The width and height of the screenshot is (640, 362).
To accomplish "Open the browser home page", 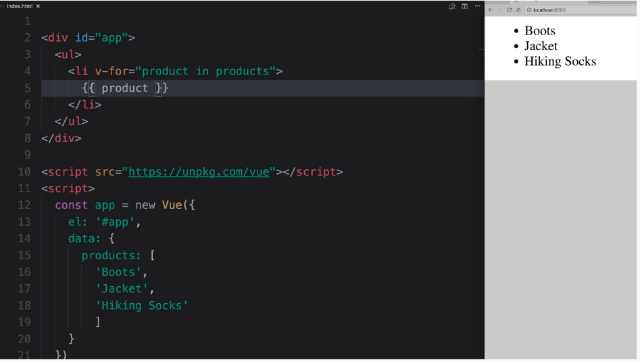I will click(518, 10).
